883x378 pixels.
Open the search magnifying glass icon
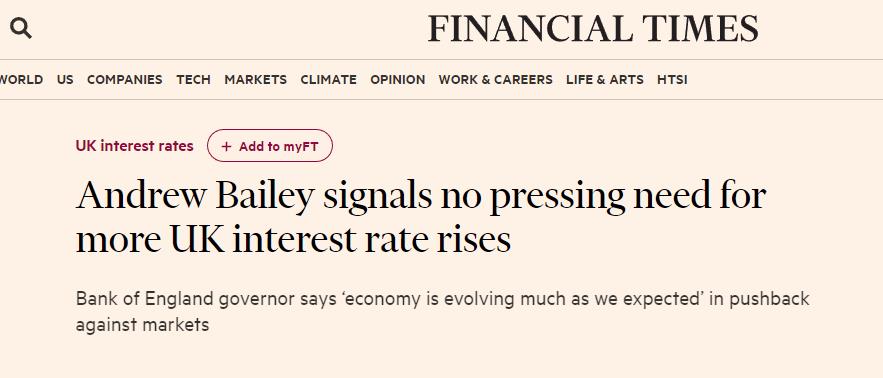click(21, 28)
